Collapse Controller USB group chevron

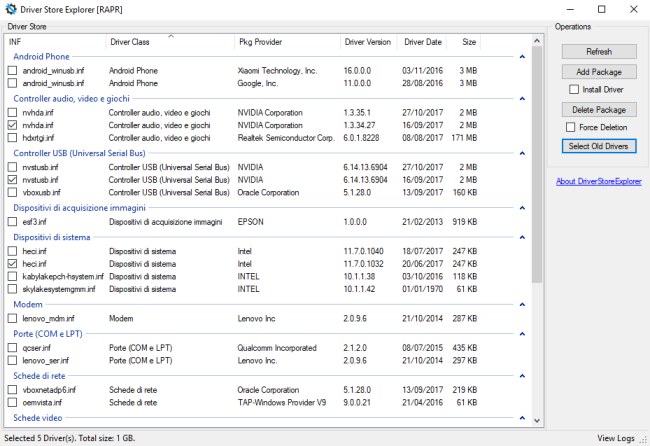[x=522, y=153]
